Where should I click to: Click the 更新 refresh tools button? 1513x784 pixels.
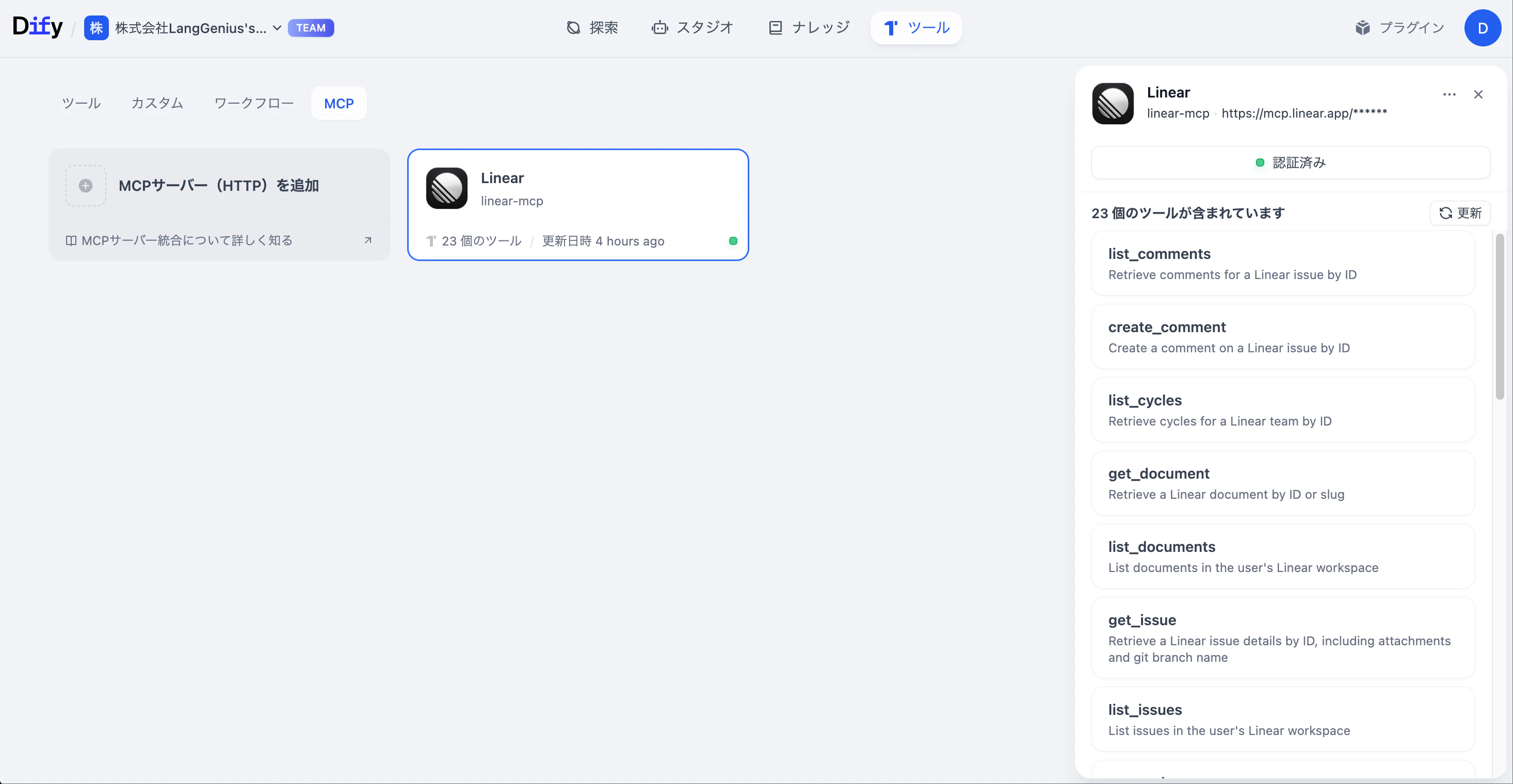(x=1460, y=213)
